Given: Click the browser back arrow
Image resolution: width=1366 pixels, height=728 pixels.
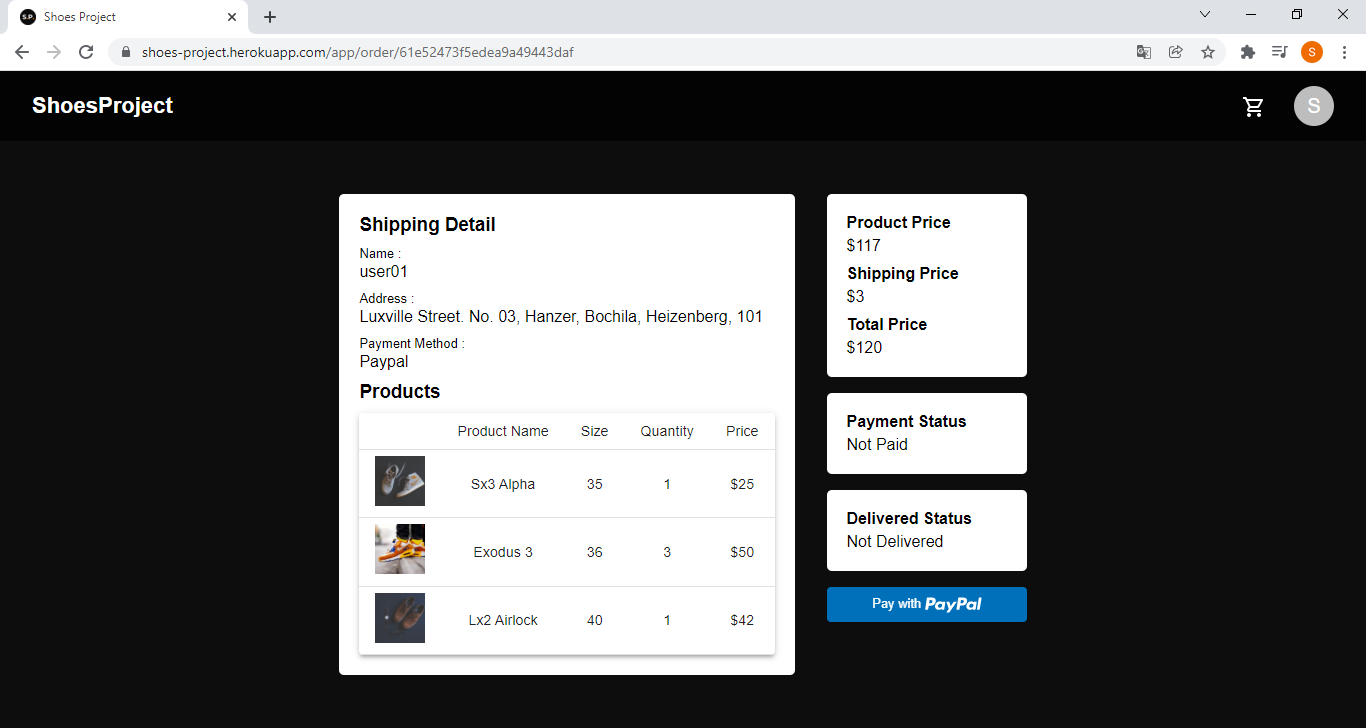Looking at the screenshot, I should coord(21,52).
